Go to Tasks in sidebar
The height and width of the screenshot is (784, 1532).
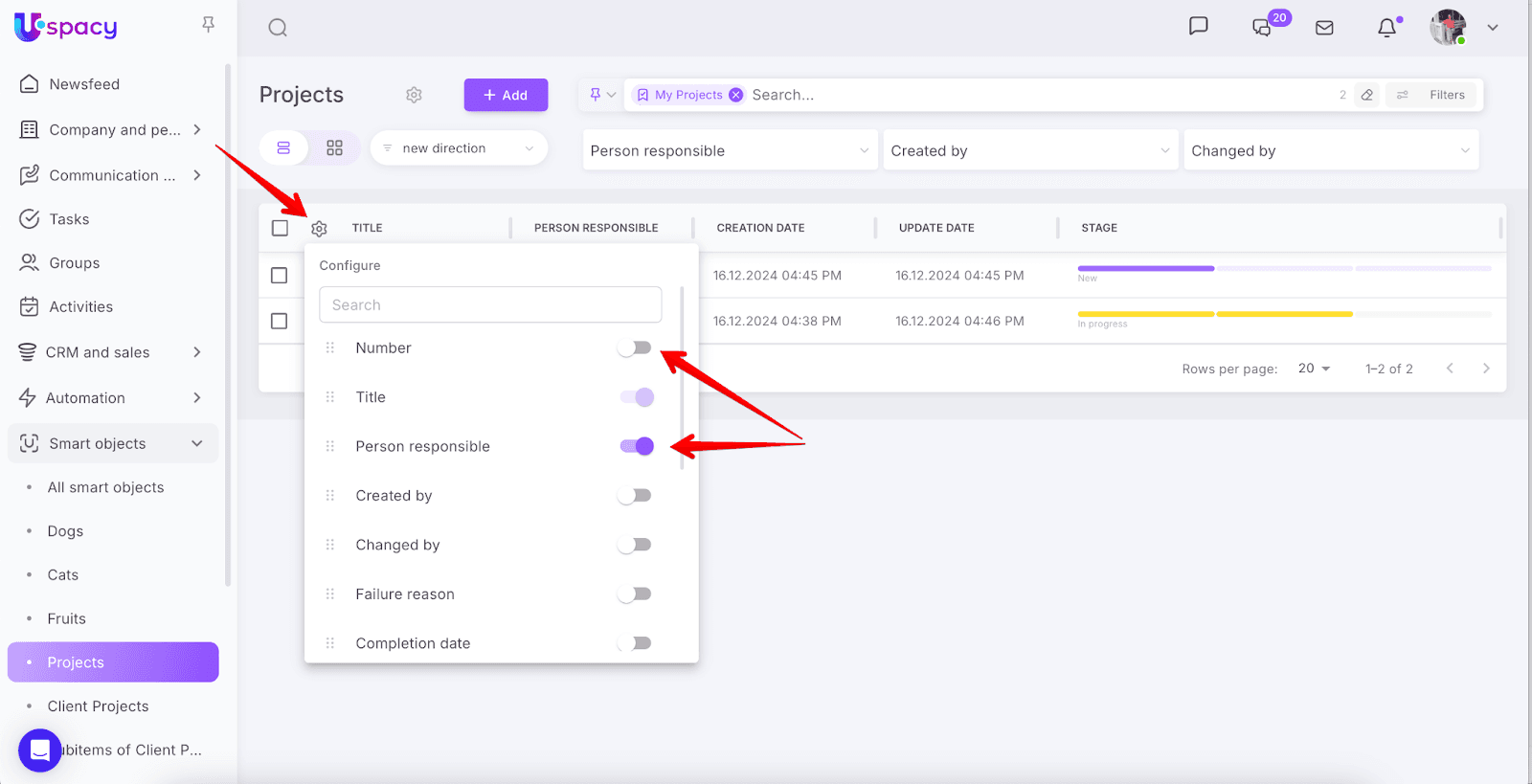point(69,219)
